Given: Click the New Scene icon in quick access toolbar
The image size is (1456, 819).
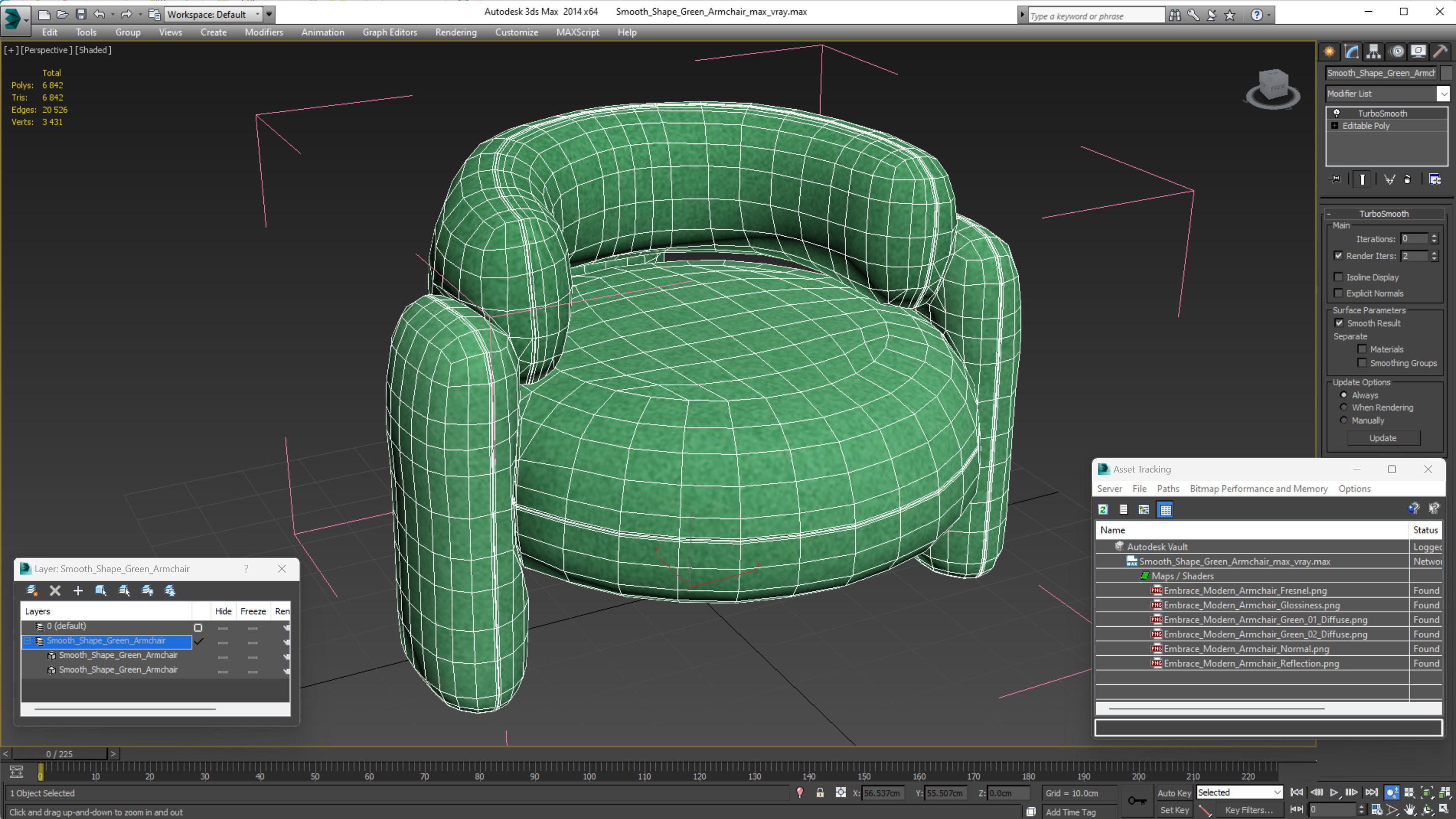Looking at the screenshot, I should 44,14.
